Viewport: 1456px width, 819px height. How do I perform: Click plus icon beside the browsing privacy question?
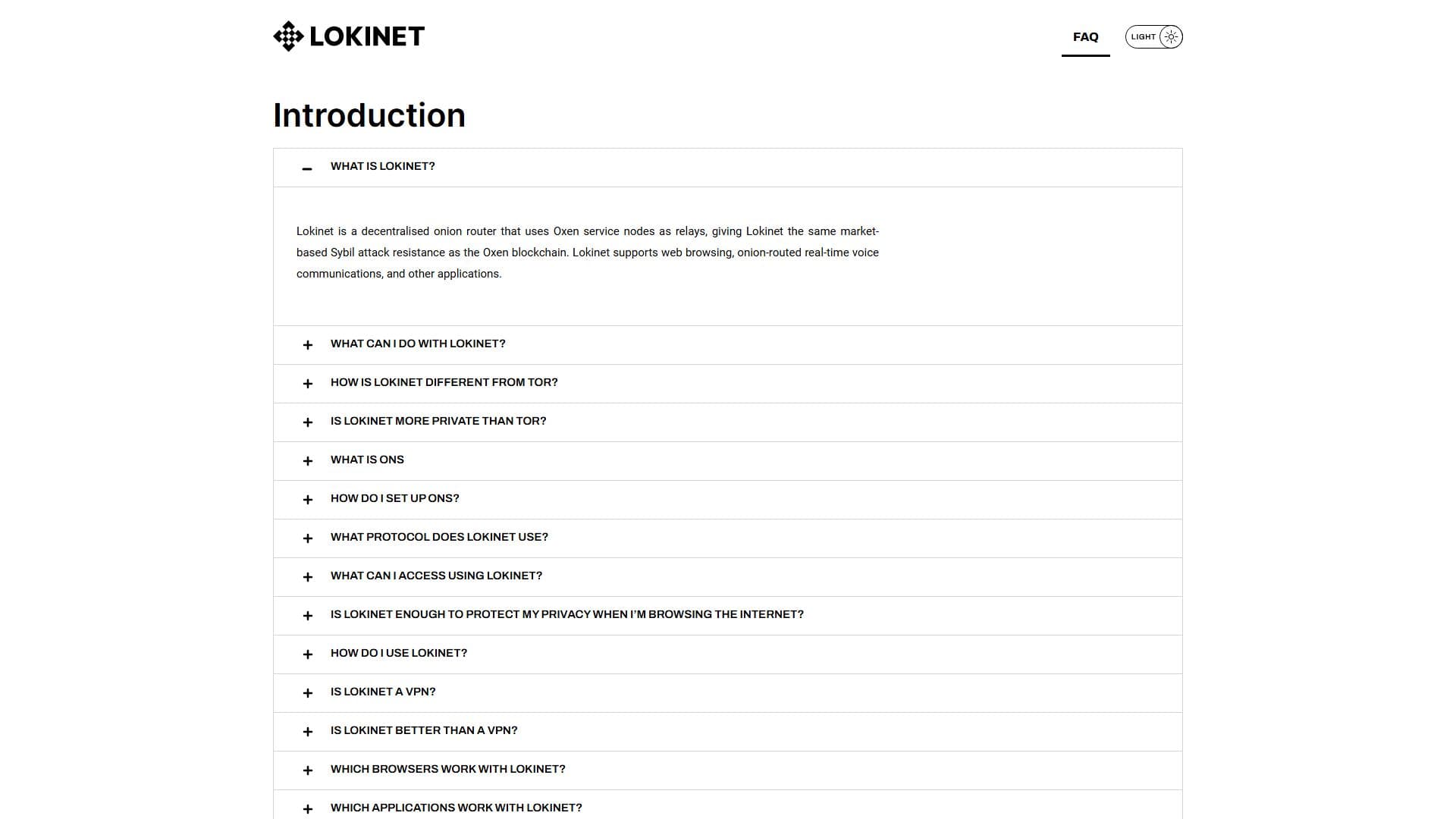(x=307, y=616)
